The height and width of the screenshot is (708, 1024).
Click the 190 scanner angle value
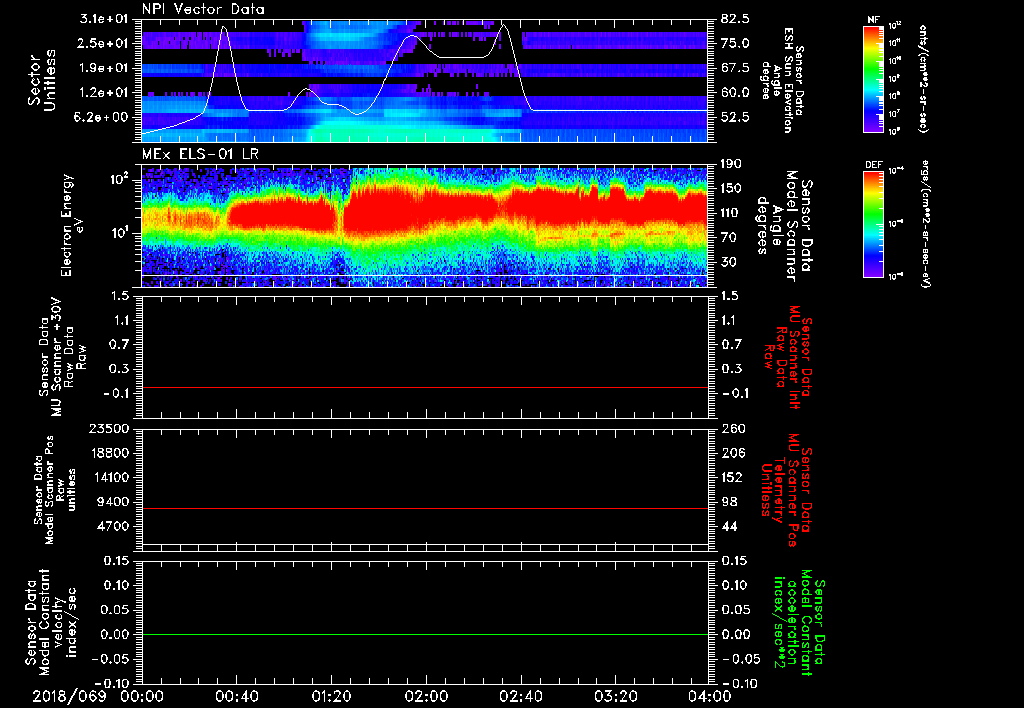point(731,163)
